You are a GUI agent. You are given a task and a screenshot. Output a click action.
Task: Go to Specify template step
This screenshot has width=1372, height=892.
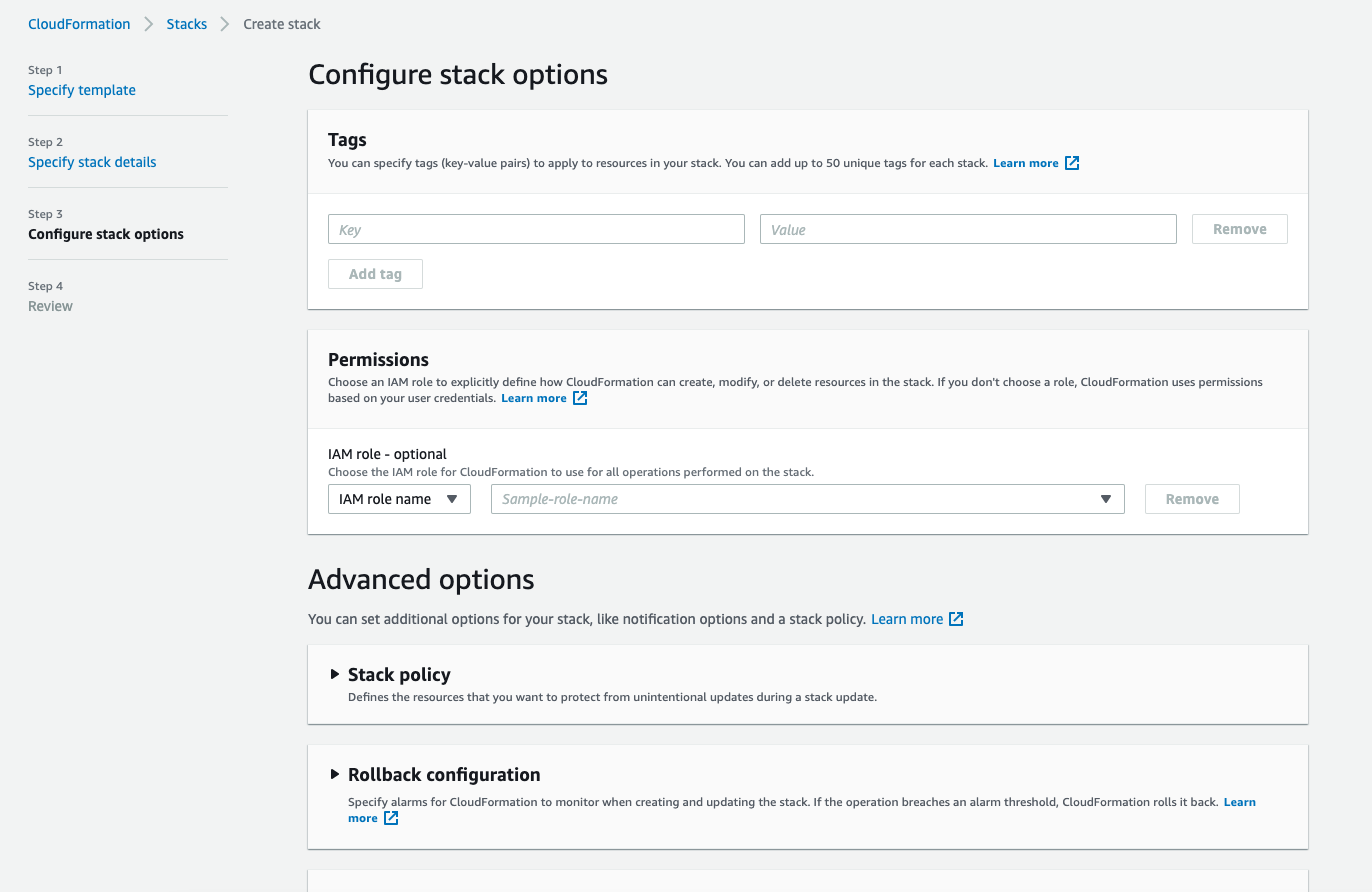point(82,90)
